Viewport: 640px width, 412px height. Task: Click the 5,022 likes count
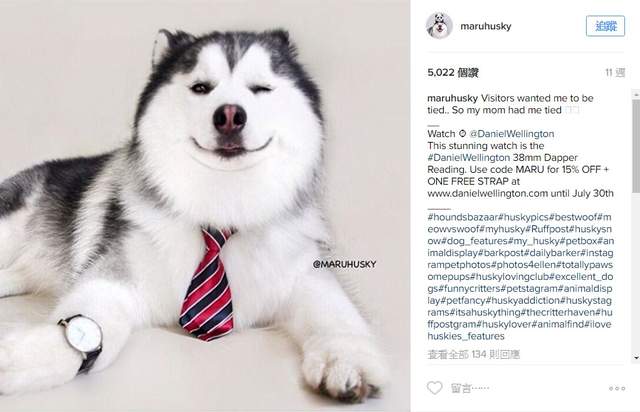(x=453, y=73)
